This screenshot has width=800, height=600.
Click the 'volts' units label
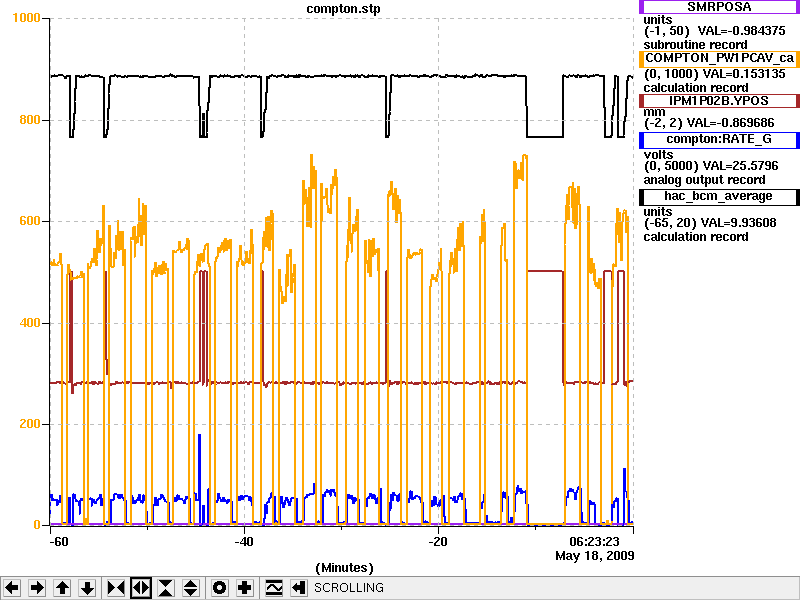658,155
